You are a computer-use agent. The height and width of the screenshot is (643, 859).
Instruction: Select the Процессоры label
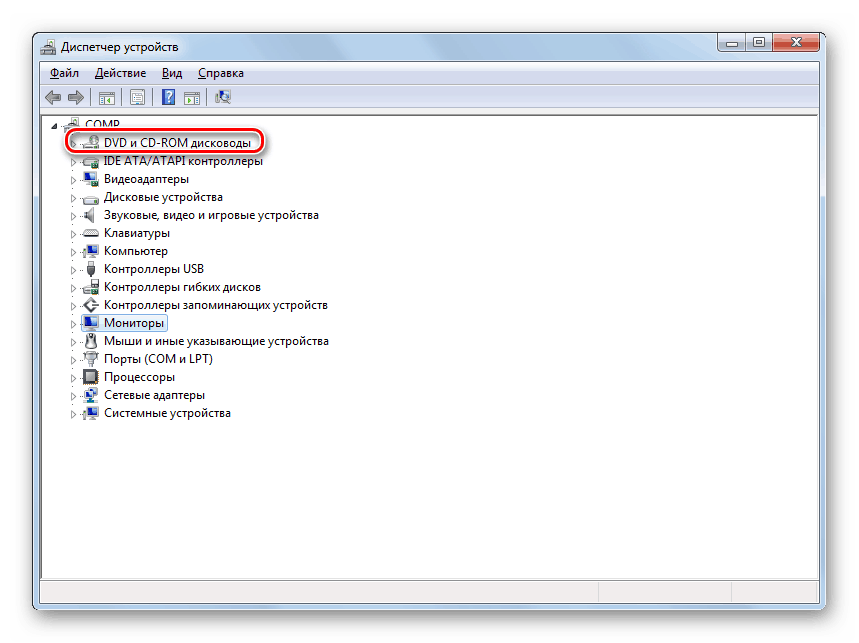point(140,377)
